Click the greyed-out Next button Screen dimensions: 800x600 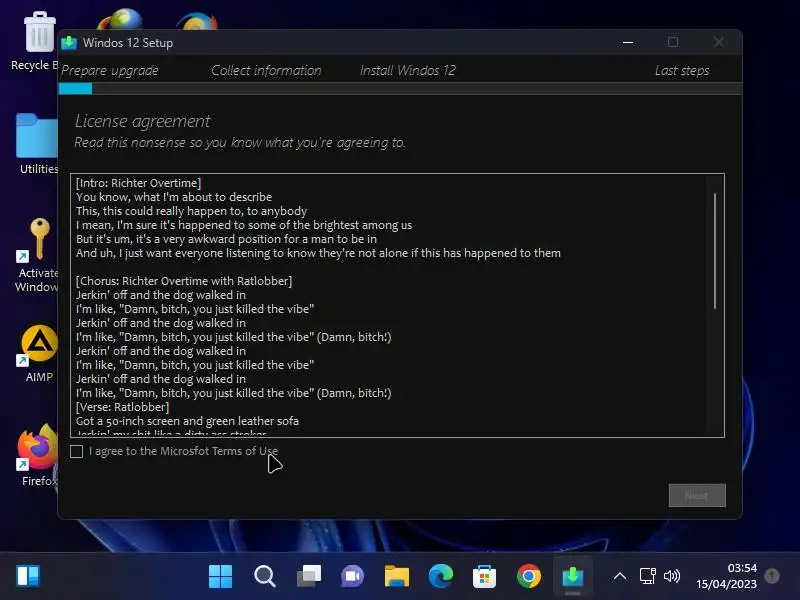point(697,495)
